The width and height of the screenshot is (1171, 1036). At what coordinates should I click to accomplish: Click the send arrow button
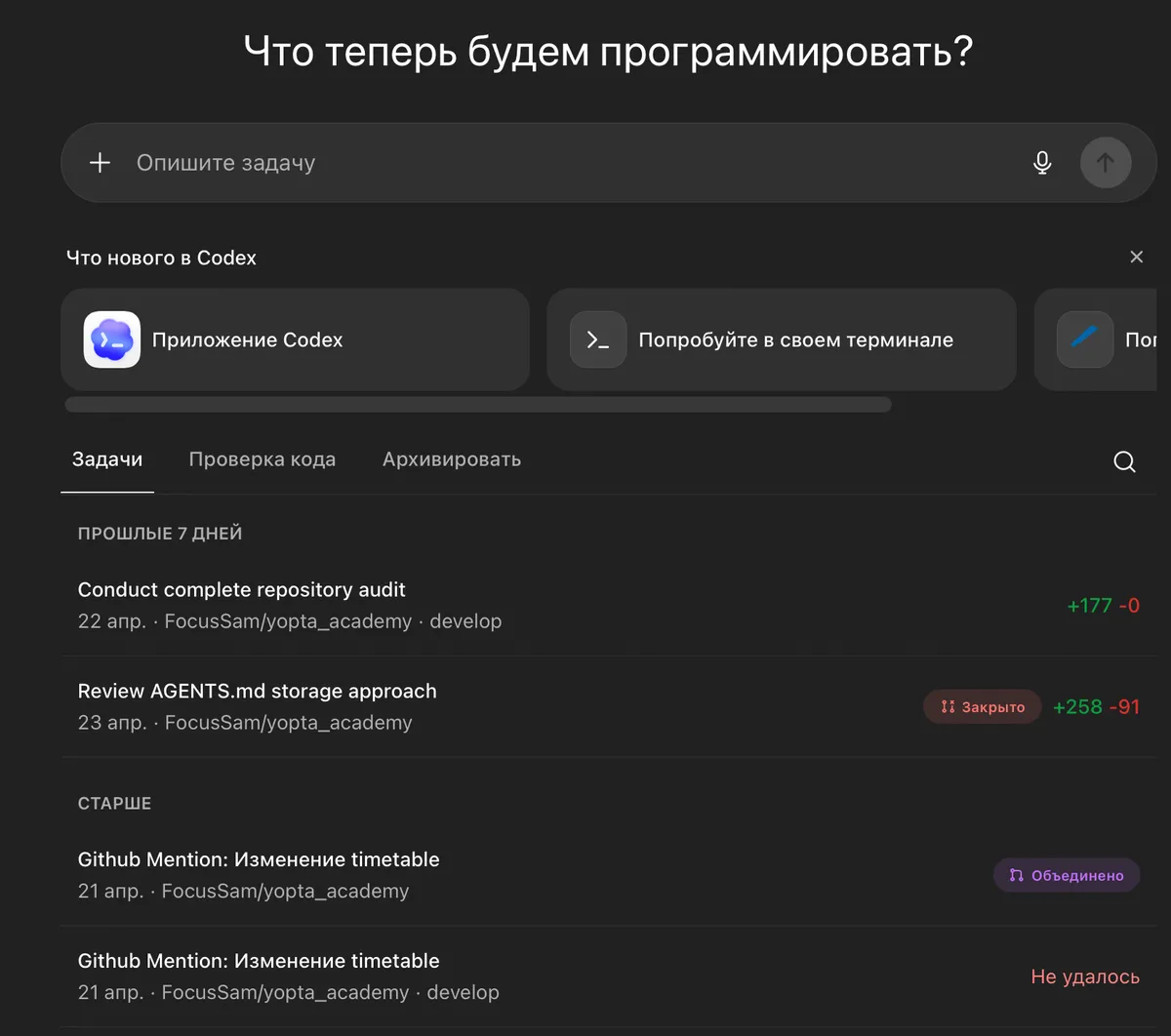[x=1106, y=163]
